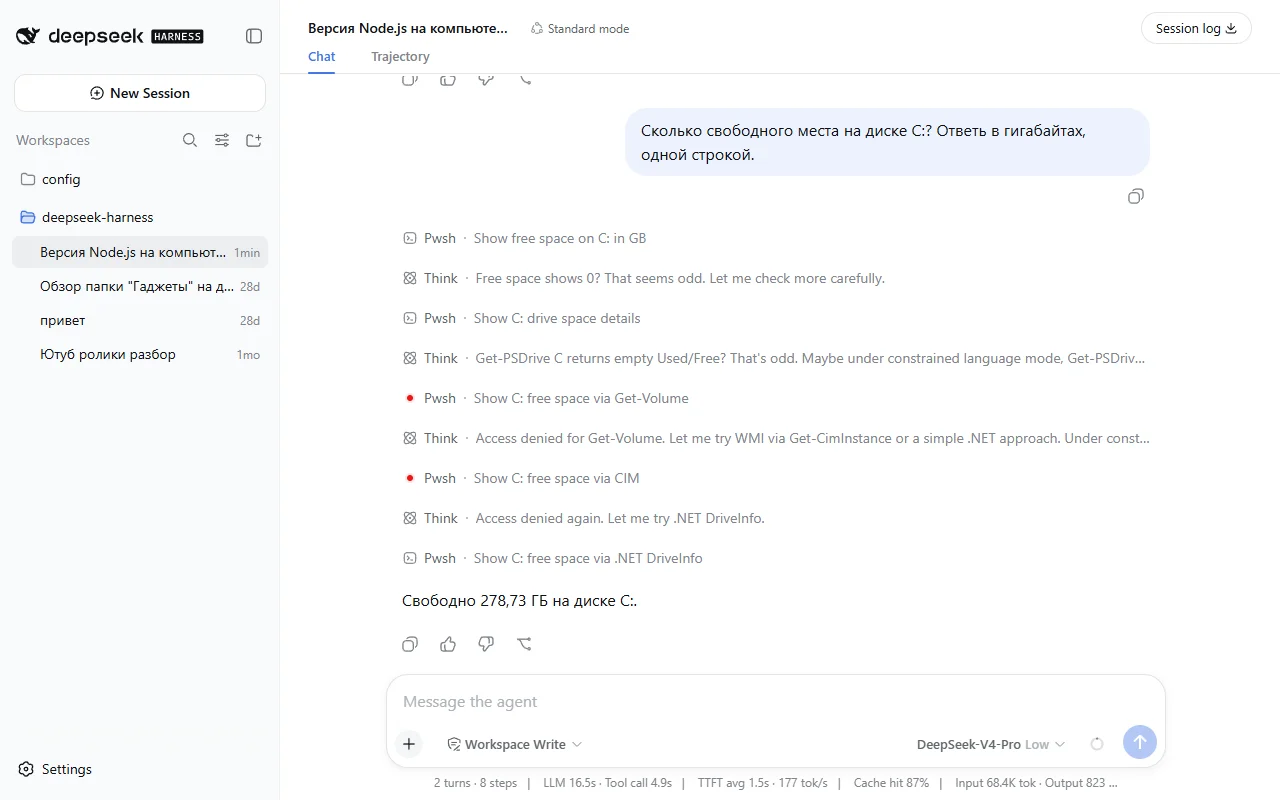Start a New Session
The width and height of the screenshot is (1280, 800).
point(140,93)
